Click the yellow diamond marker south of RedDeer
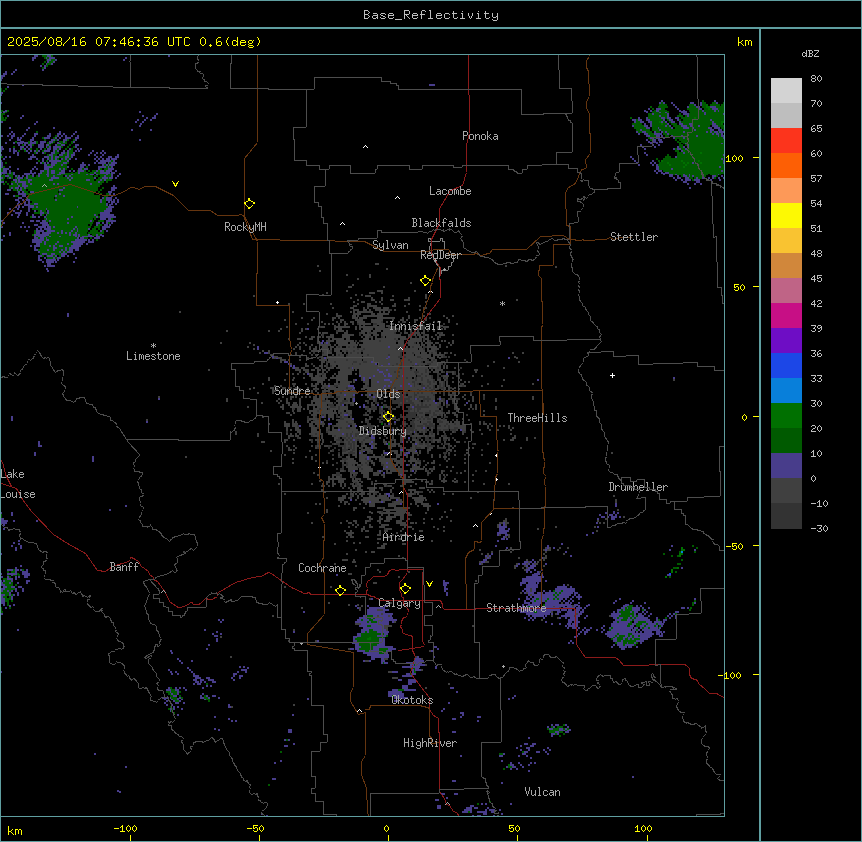This screenshot has height=842, width=862. (426, 281)
